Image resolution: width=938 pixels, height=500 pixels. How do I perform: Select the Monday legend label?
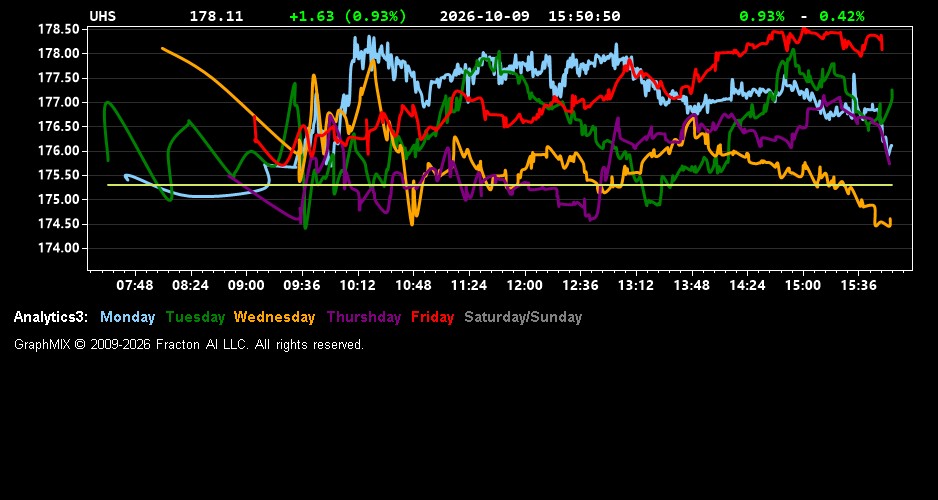click(127, 318)
